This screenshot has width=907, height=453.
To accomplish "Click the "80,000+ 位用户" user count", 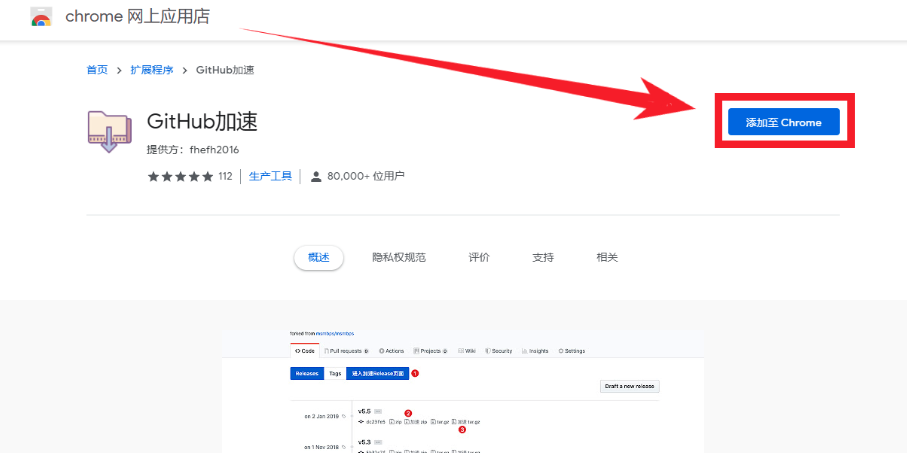I will [x=366, y=176].
